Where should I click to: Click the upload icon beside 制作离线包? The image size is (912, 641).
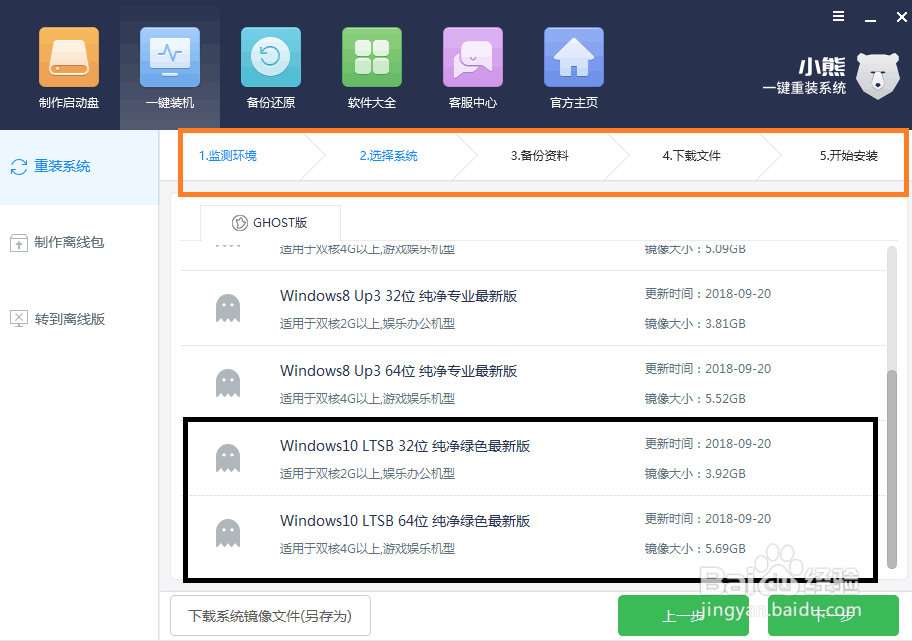tap(19, 243)
